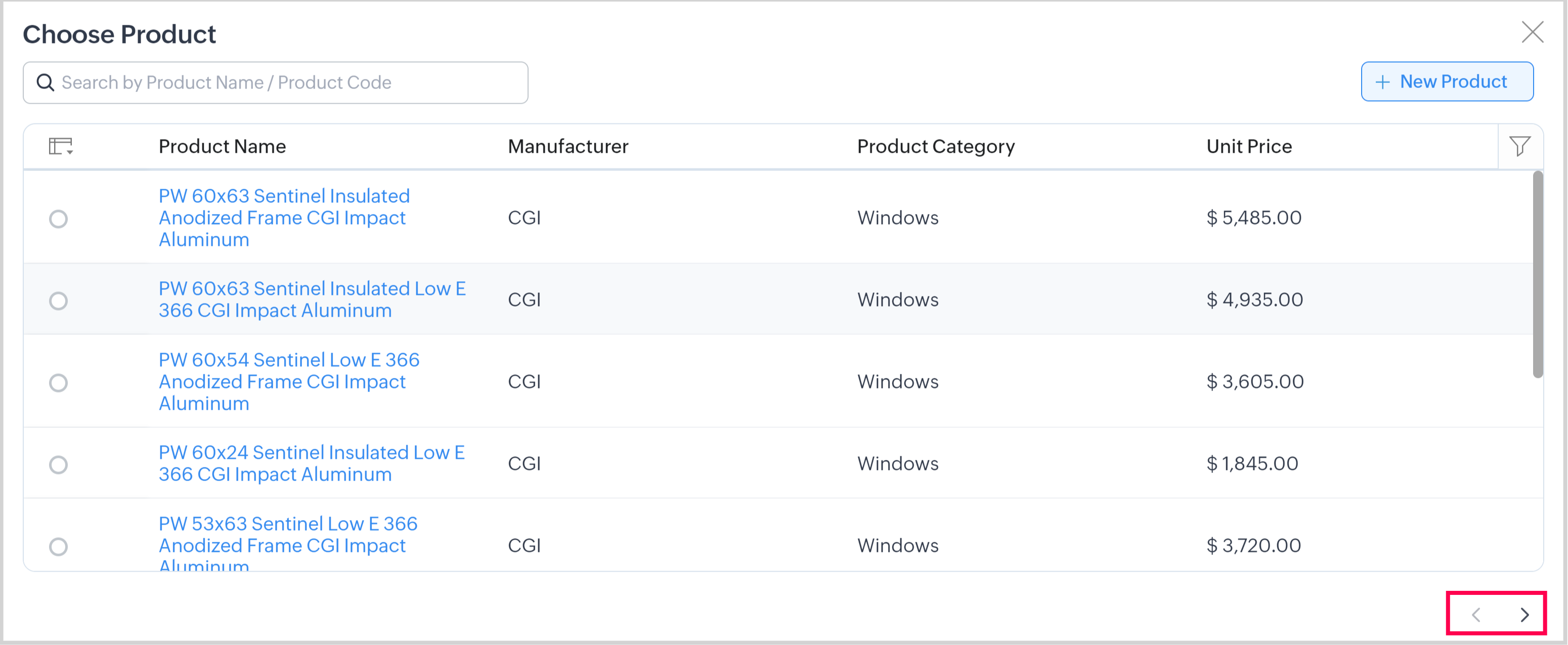Click plus icon in New Product button
Screen dimensions: 1568x645
click(x=1382, y=82)
